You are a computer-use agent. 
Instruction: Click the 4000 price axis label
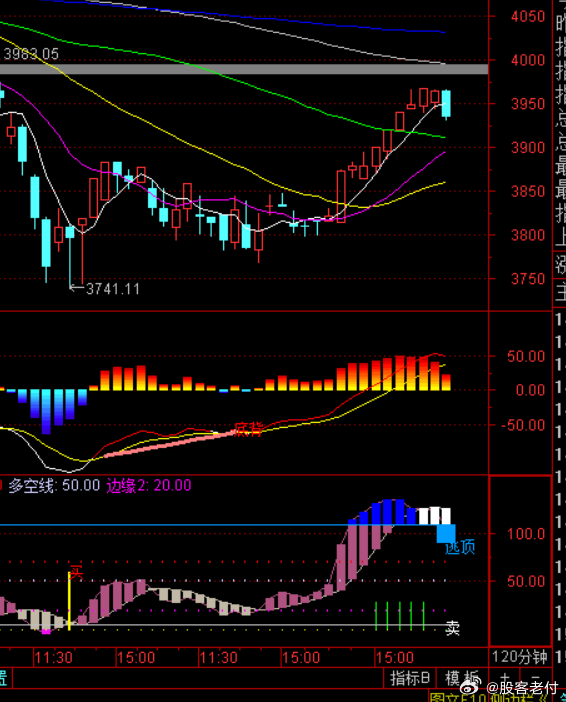[x=528, y=60]
